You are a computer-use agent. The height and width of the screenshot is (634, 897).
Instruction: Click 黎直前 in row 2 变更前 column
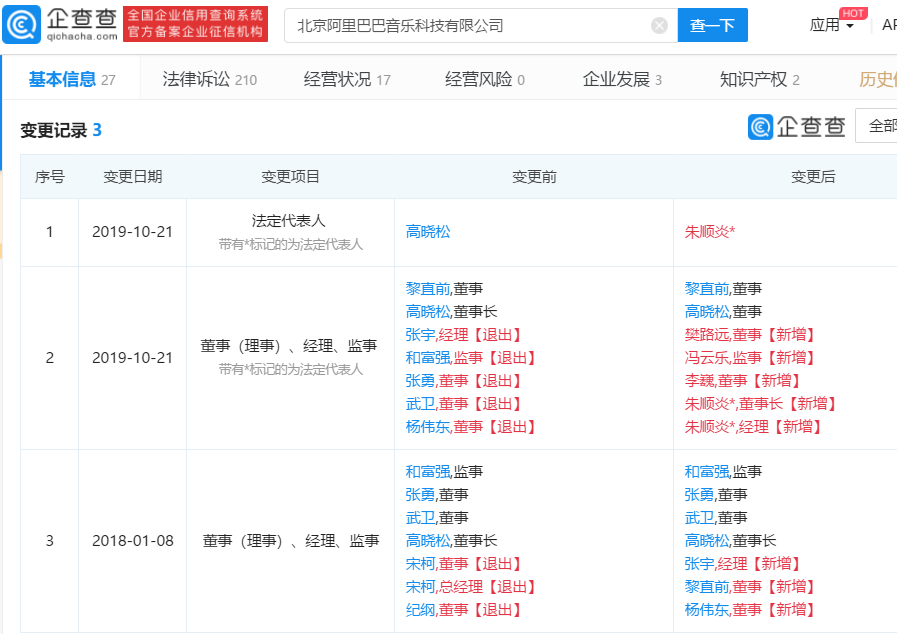(x=428, y=289)
